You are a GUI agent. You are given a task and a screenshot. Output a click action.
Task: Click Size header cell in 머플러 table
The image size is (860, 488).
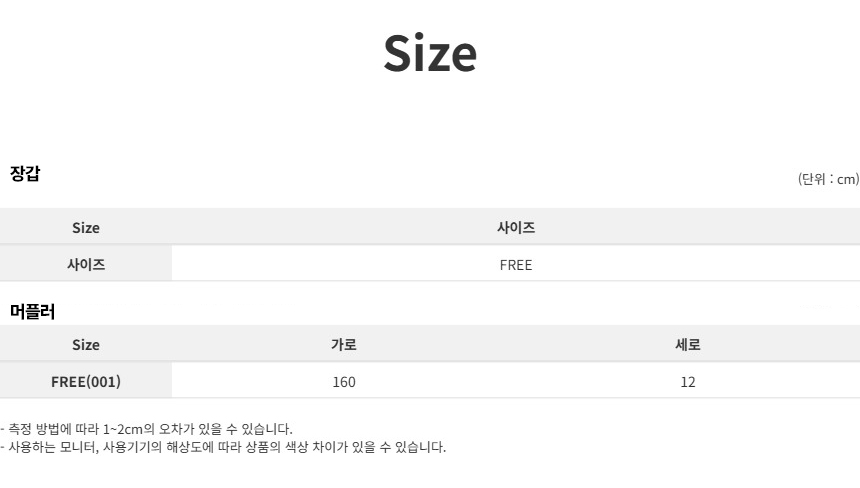point(86,344)
